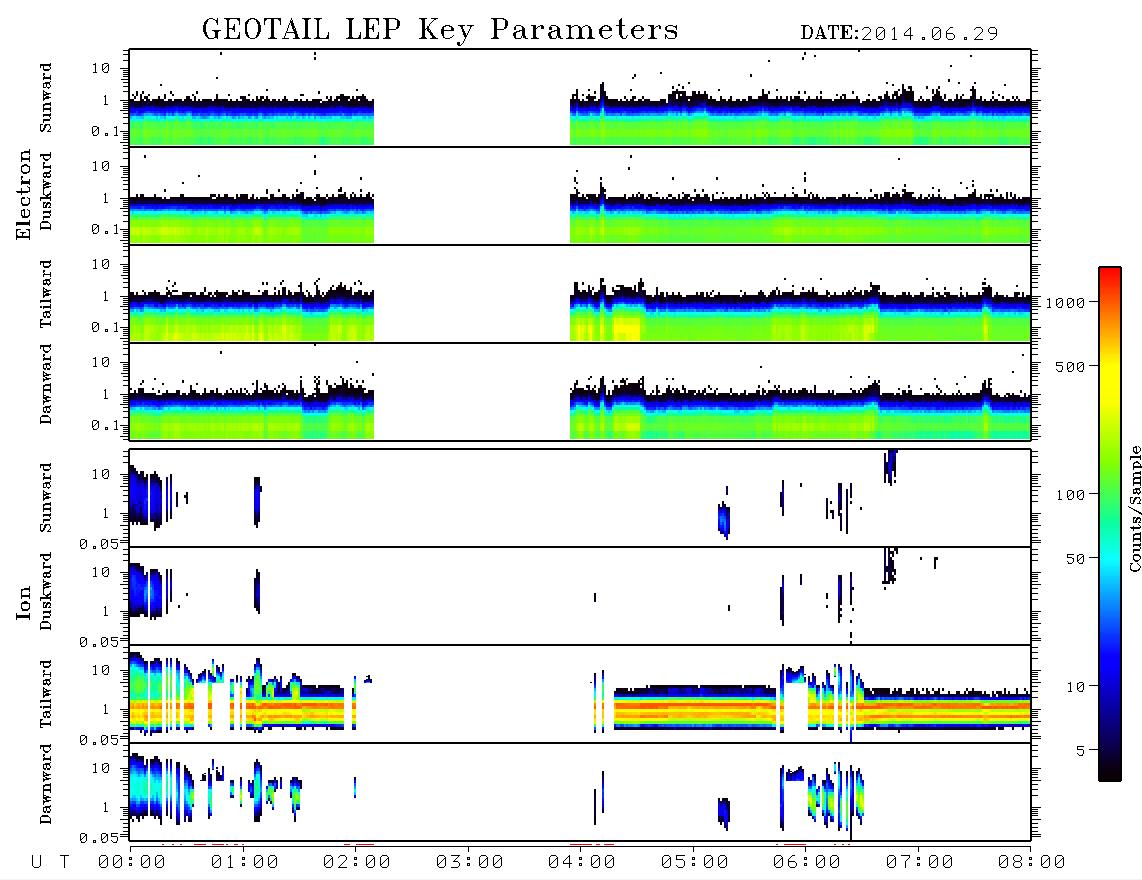1142x880 pixels.
Task: Click the "04:00" time tick label
Action: coord(582,863)
